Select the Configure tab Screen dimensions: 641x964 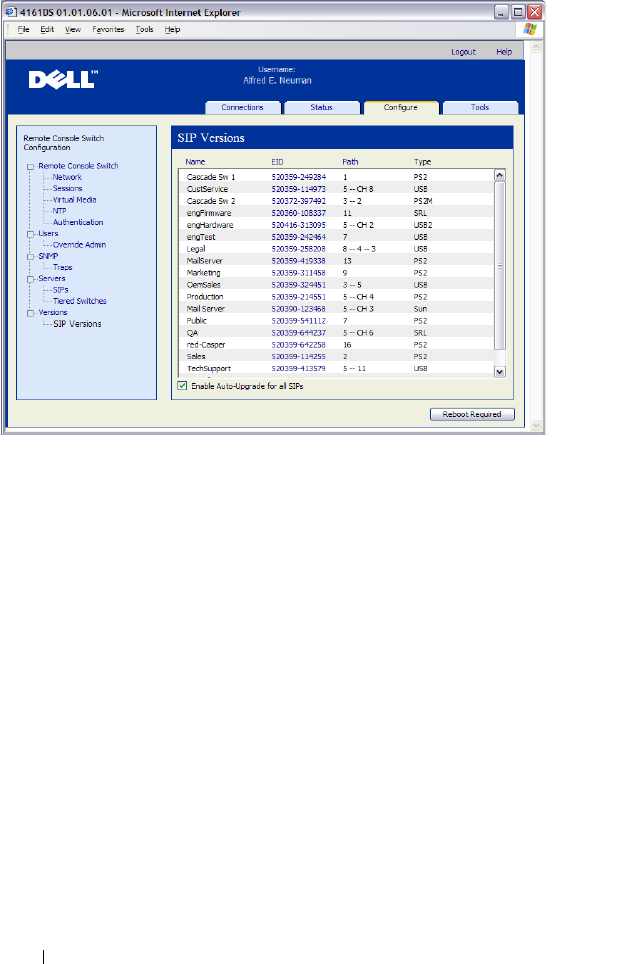coord(401,108)
